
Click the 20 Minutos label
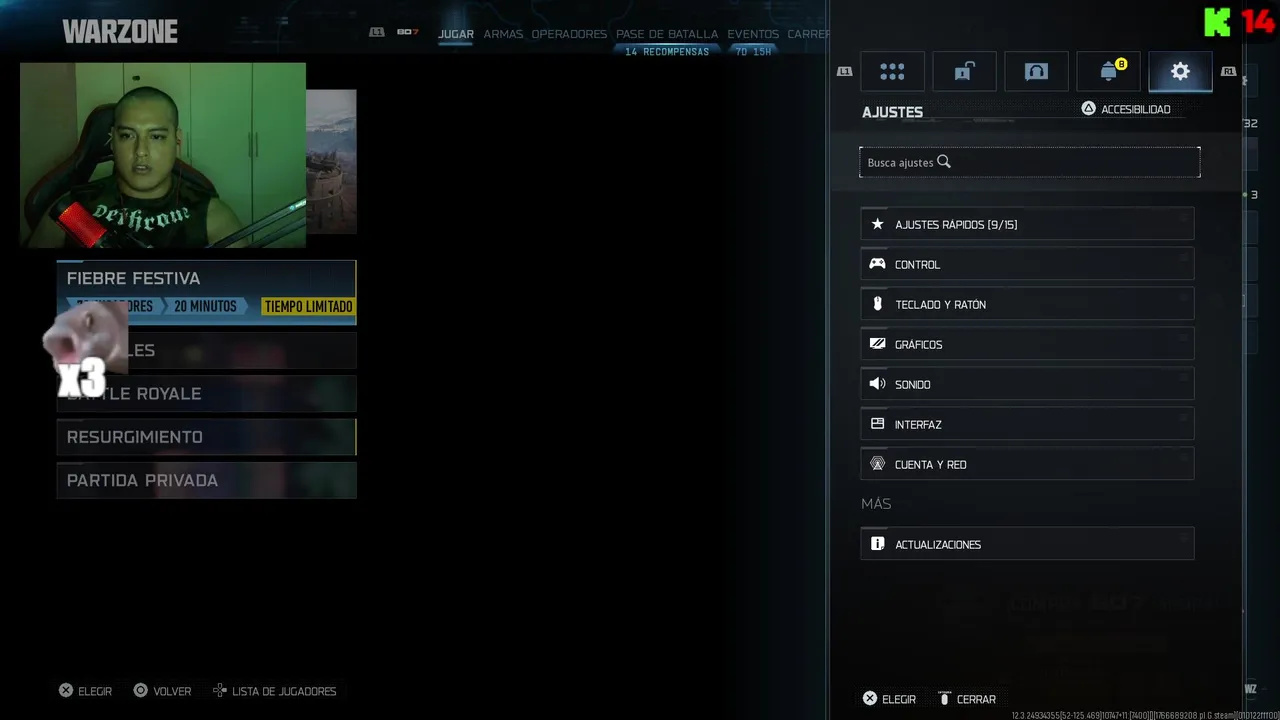(x=205, y=306)
